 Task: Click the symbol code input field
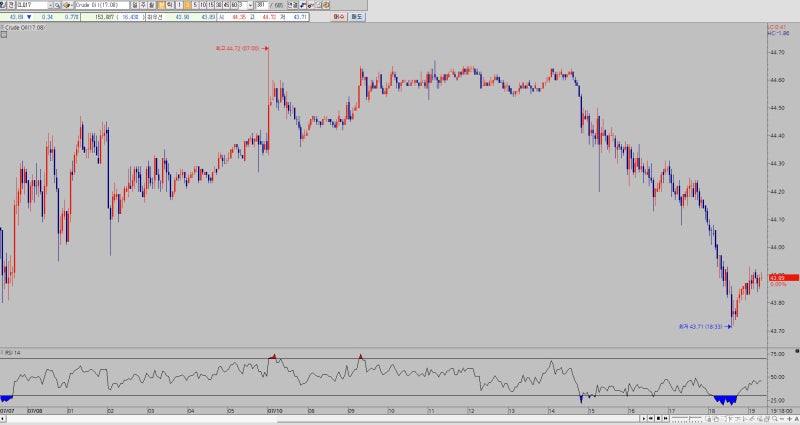[x=32, y=5]
